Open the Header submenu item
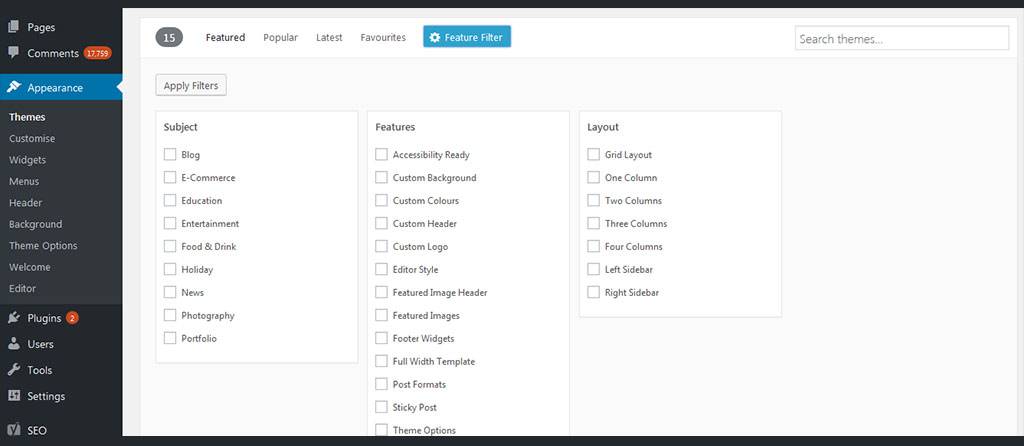The height and width of the screenshot is (446, 1024). point(25,202)
